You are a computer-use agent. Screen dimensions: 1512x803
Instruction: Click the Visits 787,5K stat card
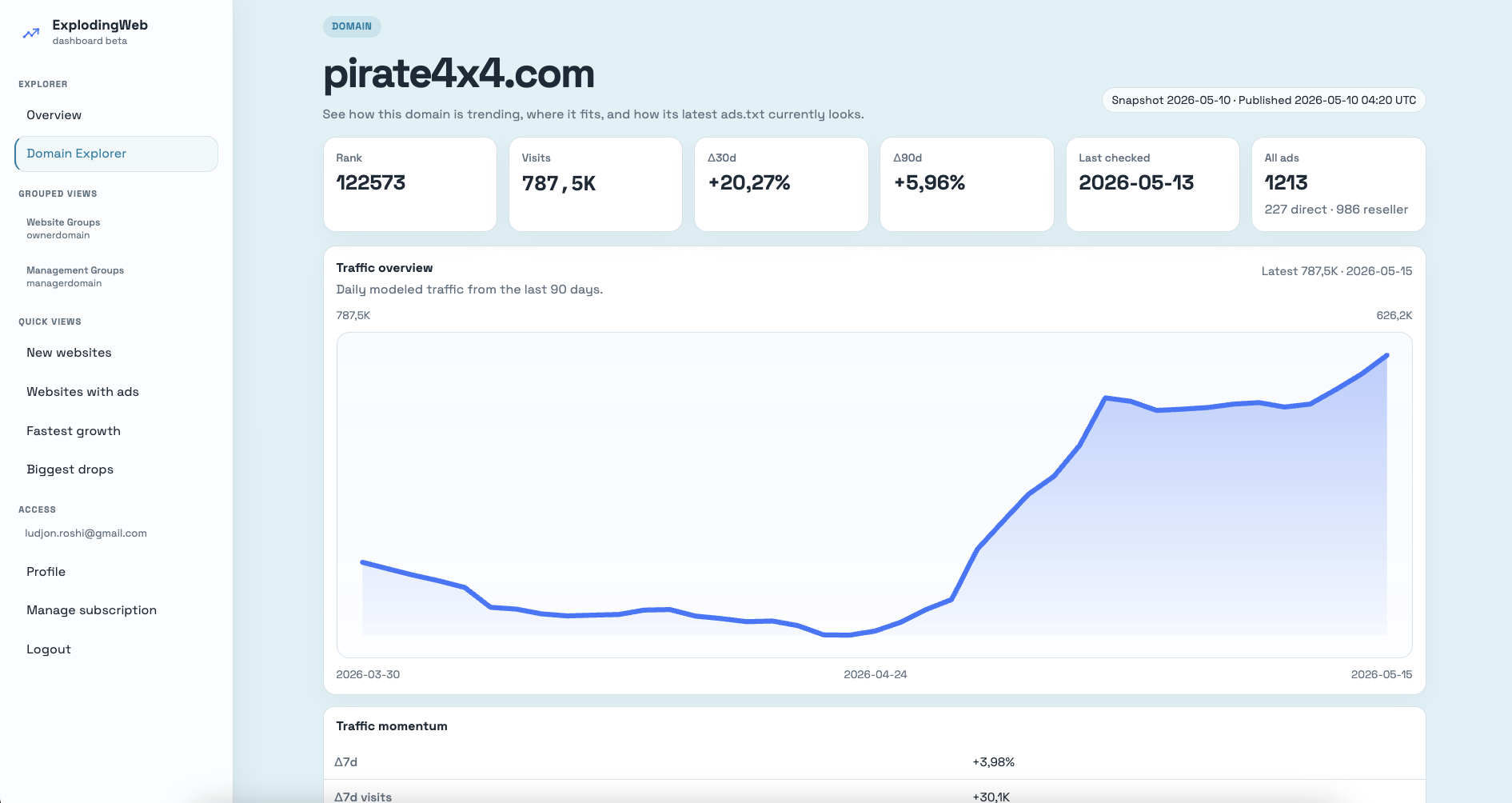pos(596,185)
